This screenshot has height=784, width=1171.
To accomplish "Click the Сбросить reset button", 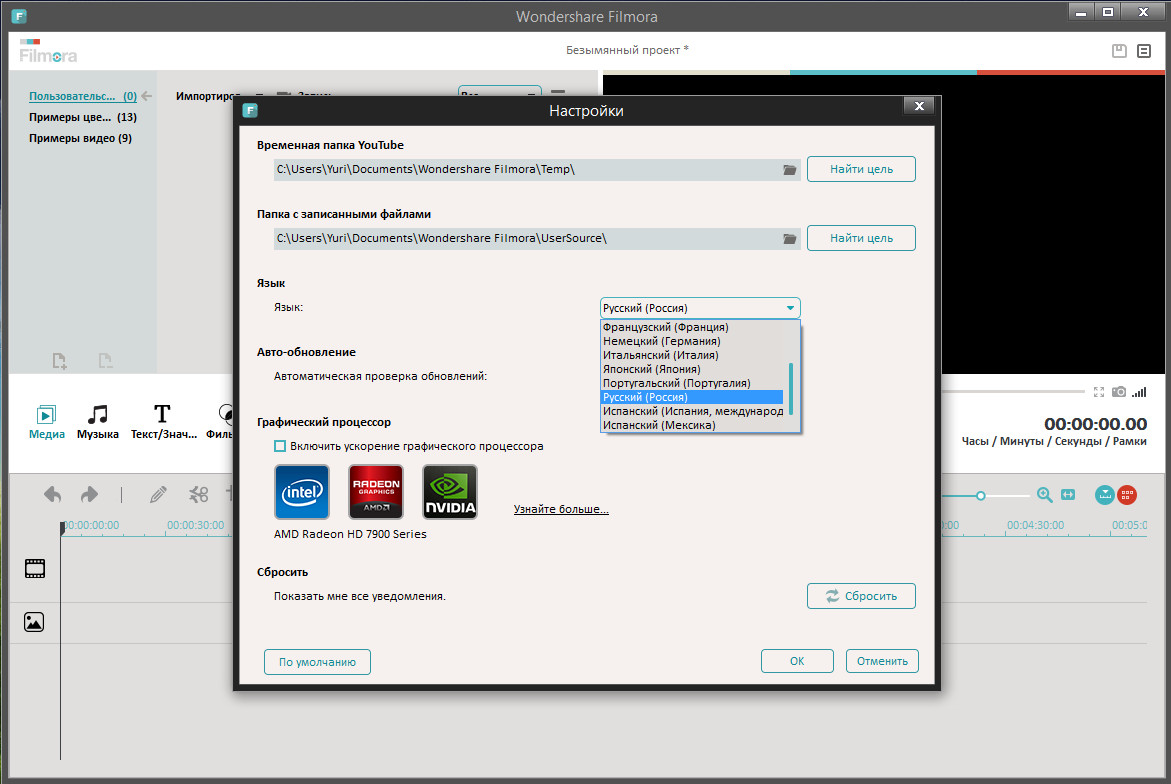I will click(x=861, y=596).
